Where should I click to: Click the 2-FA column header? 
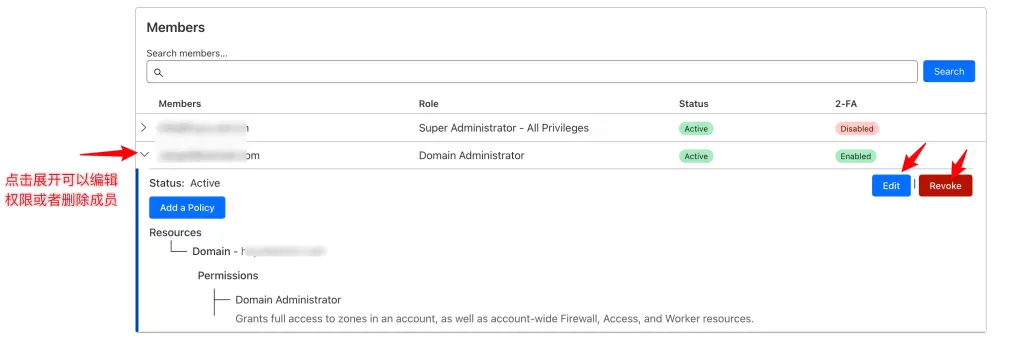click(x=846, y=104)
